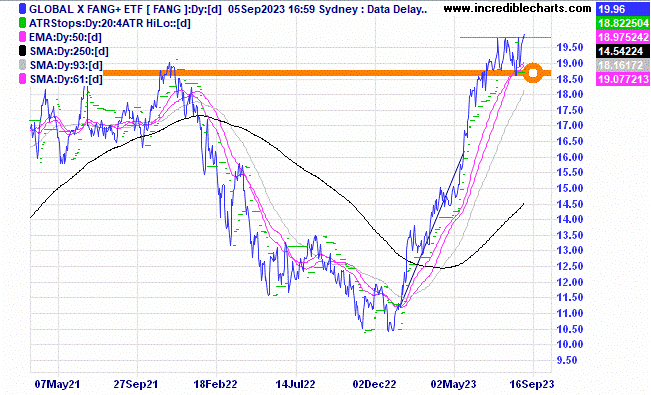
Task: Click the blue swatch beside GLOBAL X FANG+ ETF
Action: 22,9
